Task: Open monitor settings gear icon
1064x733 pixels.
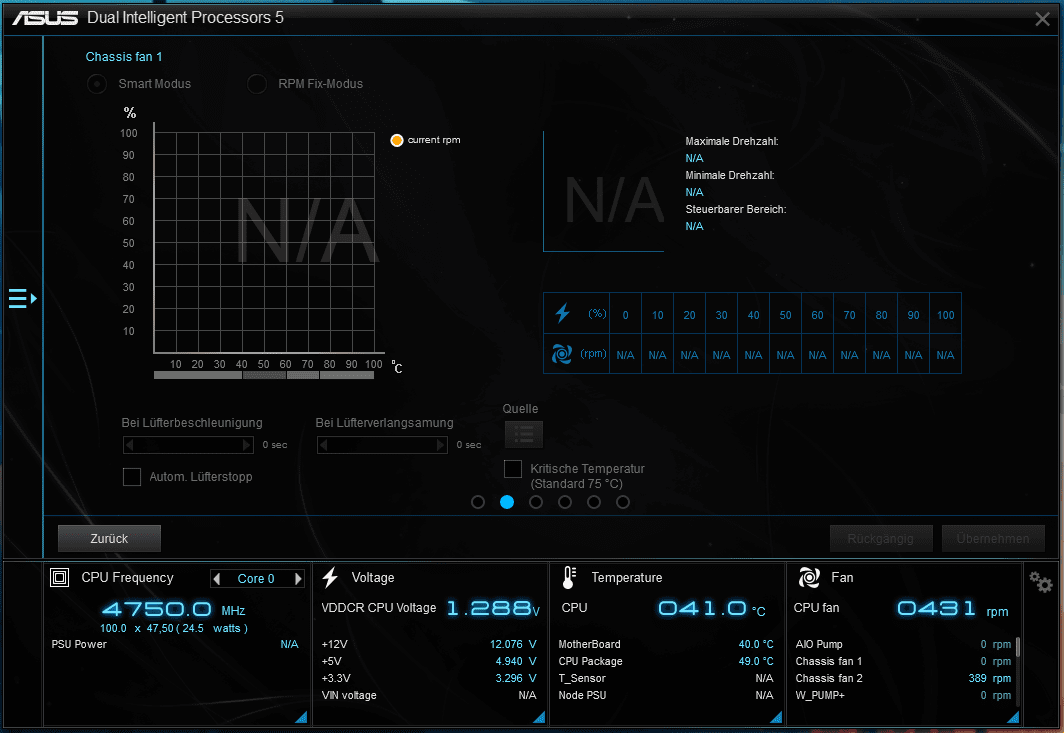Action: click(x=1040, y=581)
